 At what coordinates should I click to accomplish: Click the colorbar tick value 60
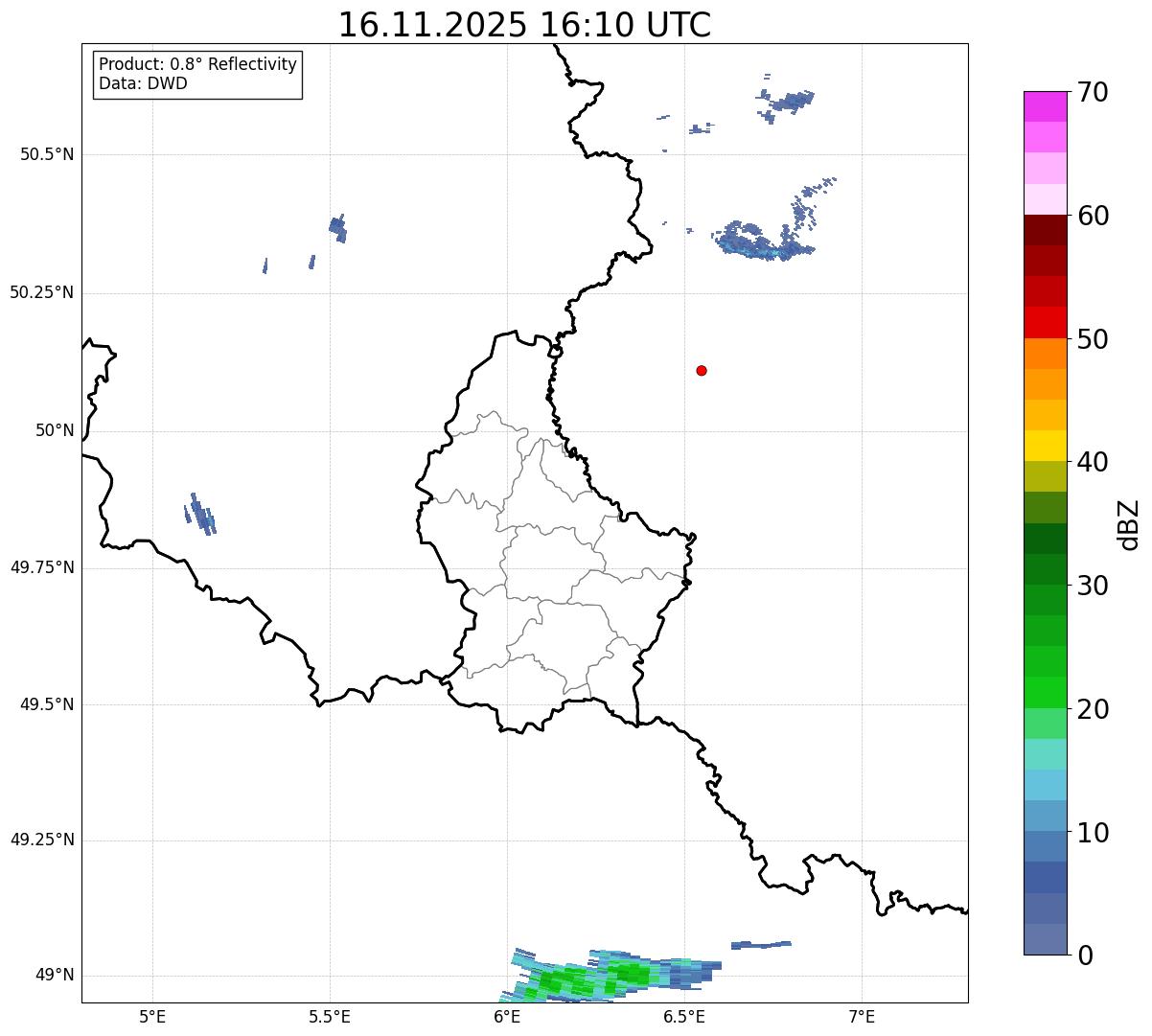pos(1093,216)
